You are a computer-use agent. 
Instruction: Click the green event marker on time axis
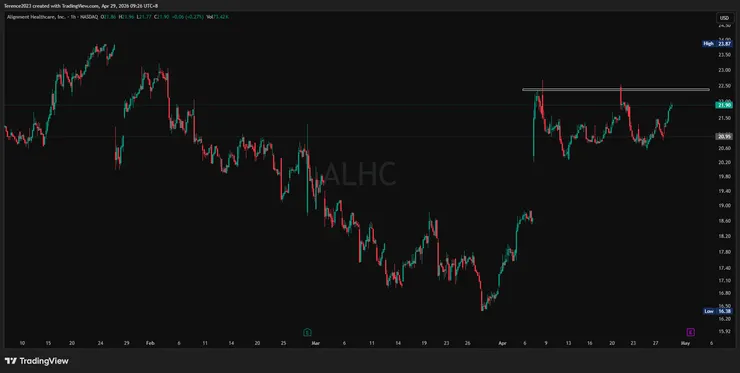coord(308,332)
